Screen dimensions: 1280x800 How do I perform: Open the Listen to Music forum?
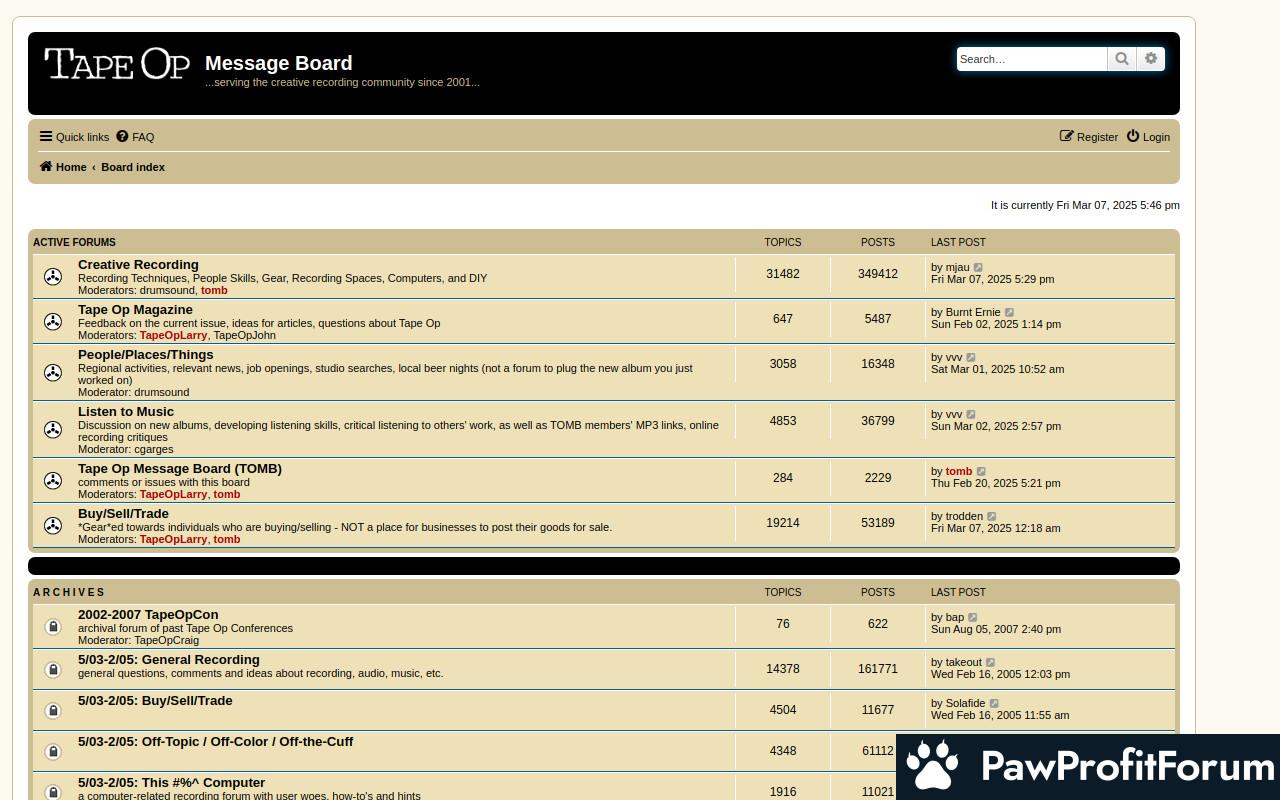point(126,412)
